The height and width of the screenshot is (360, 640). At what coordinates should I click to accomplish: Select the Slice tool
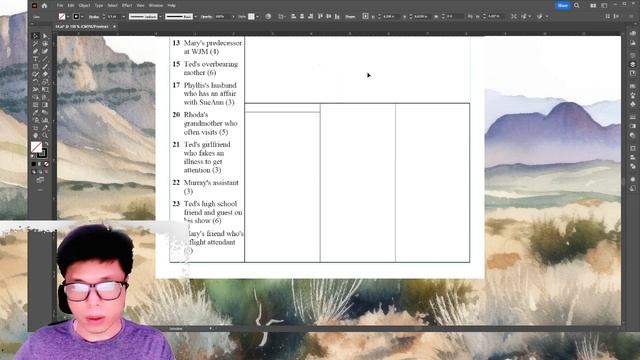click(45, 127)
